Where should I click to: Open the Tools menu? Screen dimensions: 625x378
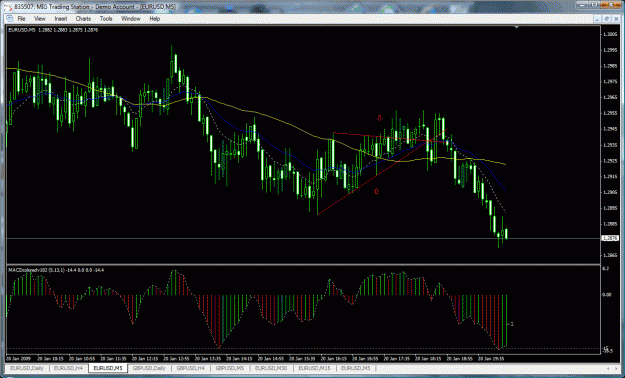click(x=106, y=19)
